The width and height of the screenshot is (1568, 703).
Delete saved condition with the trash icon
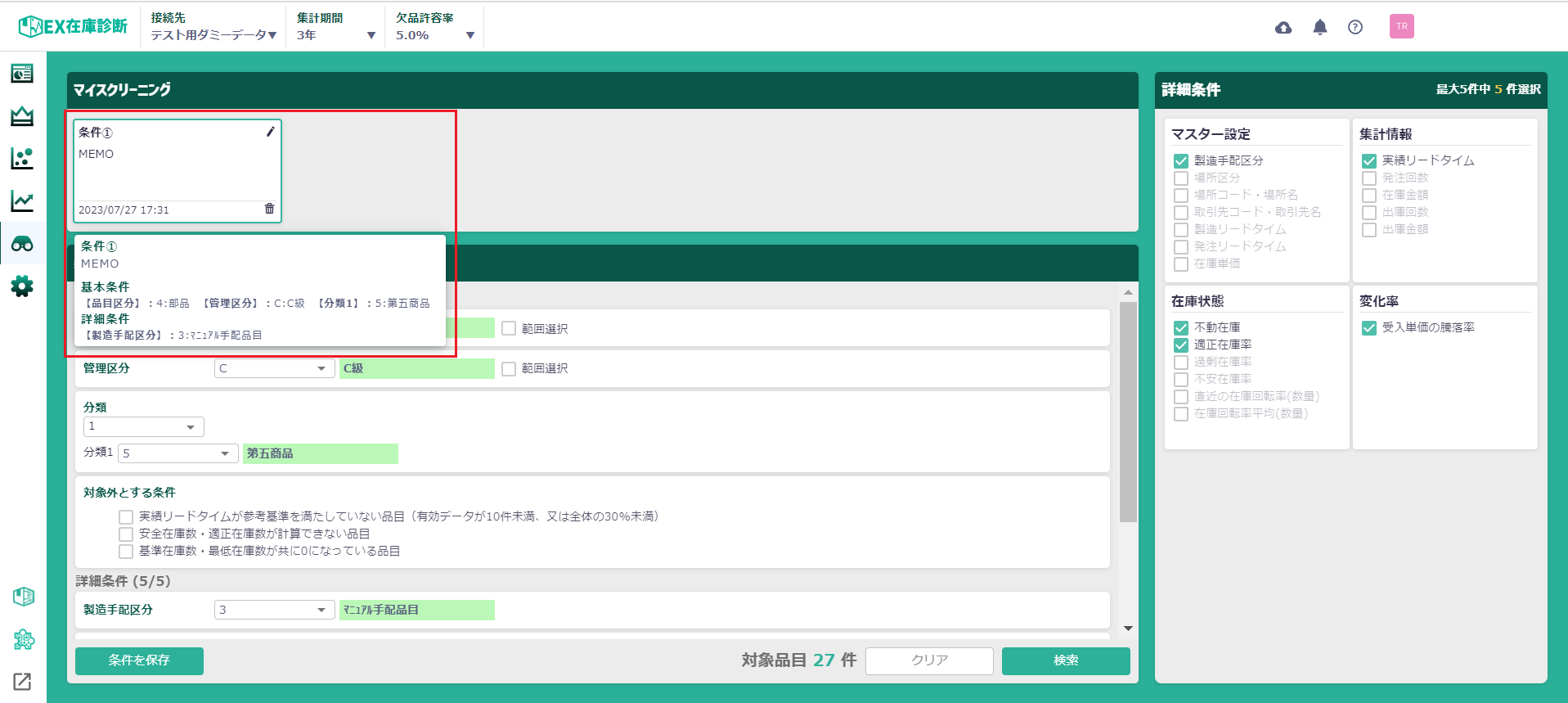tap(269, 209)
